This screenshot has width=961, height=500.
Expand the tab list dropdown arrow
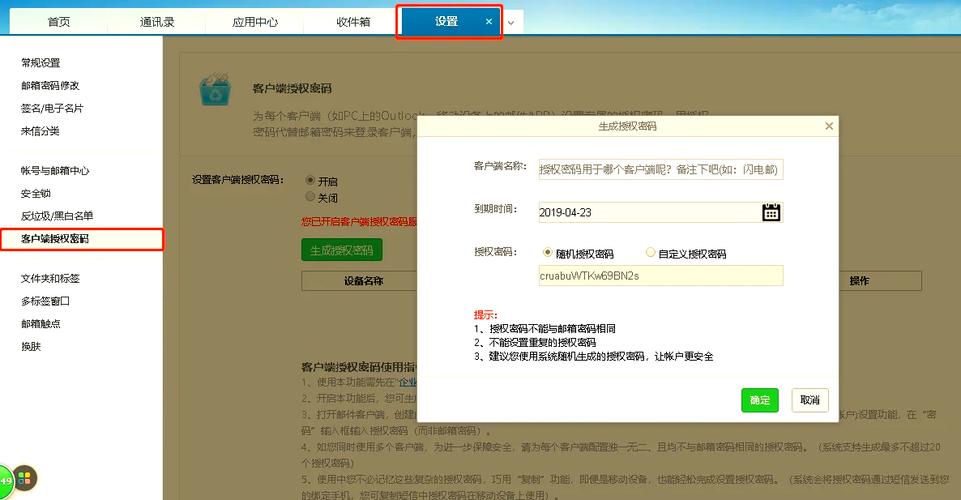tap(511, 23)
